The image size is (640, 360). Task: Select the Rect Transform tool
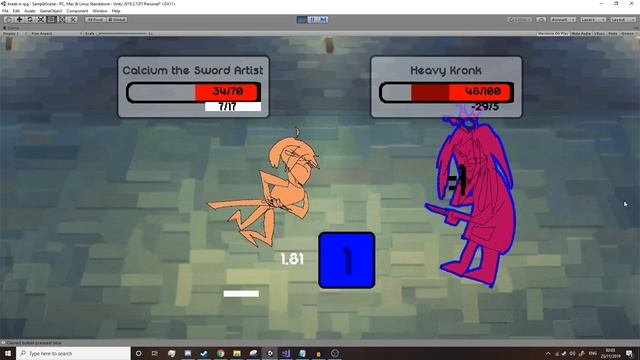coord(51,20)
